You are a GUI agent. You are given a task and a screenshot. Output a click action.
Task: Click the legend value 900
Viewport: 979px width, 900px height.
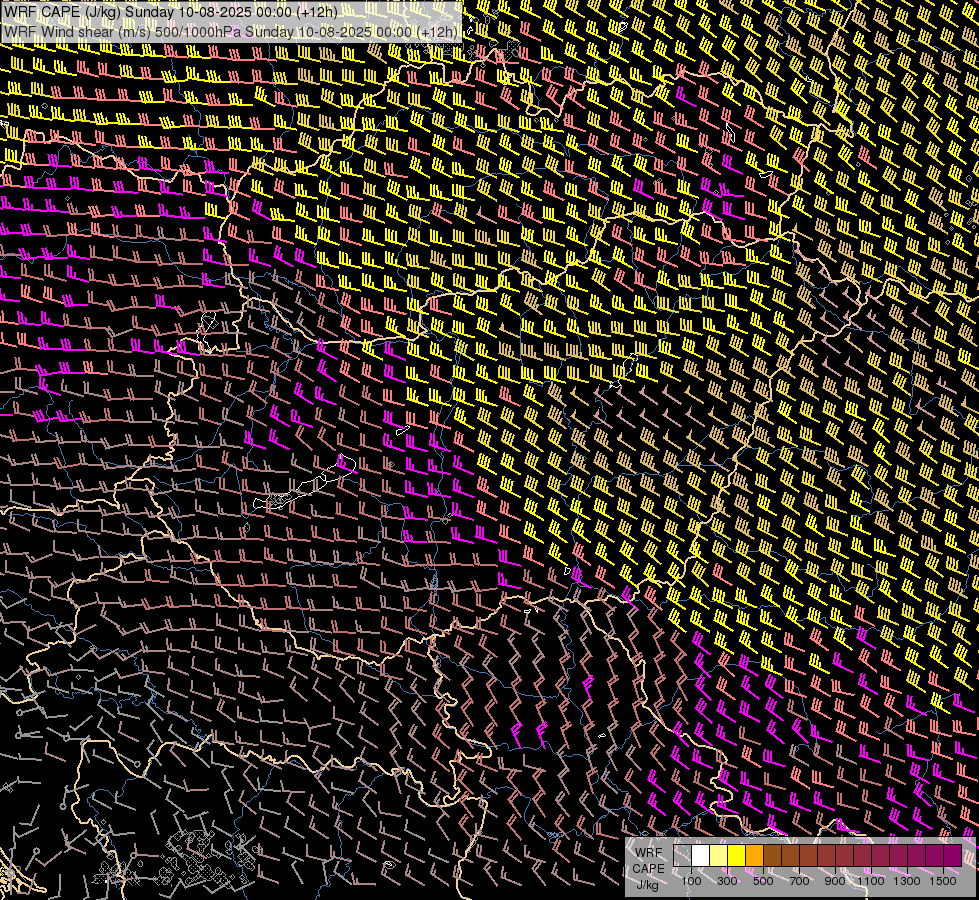click(835, 881)
